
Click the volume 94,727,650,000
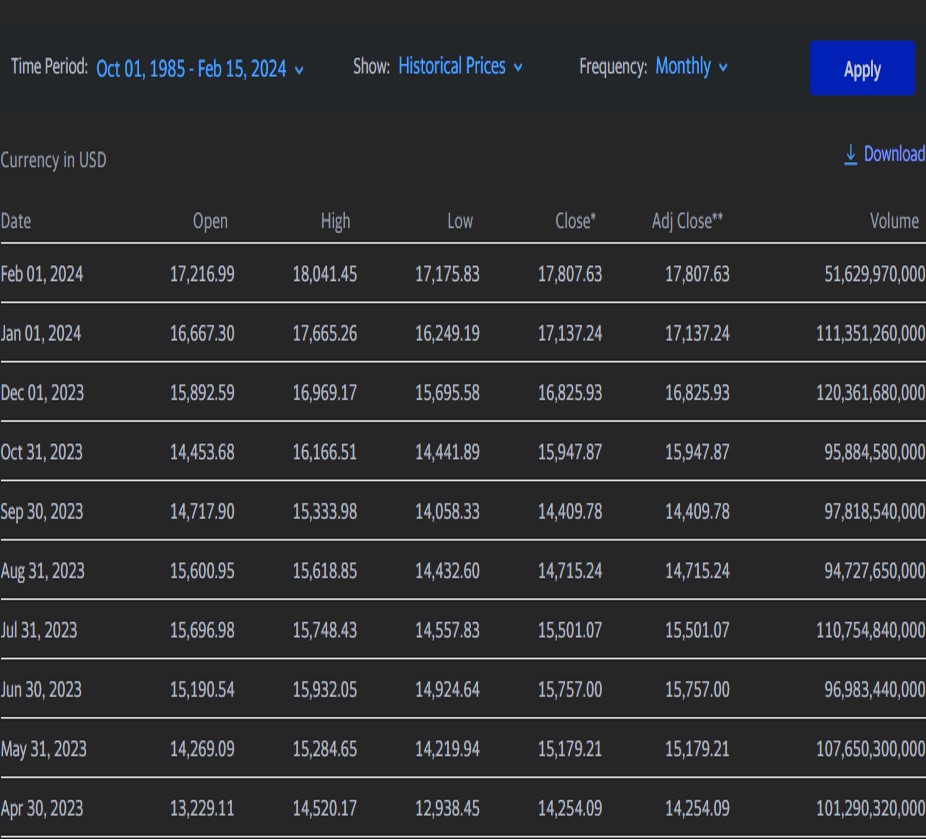[x=875, y=571]
